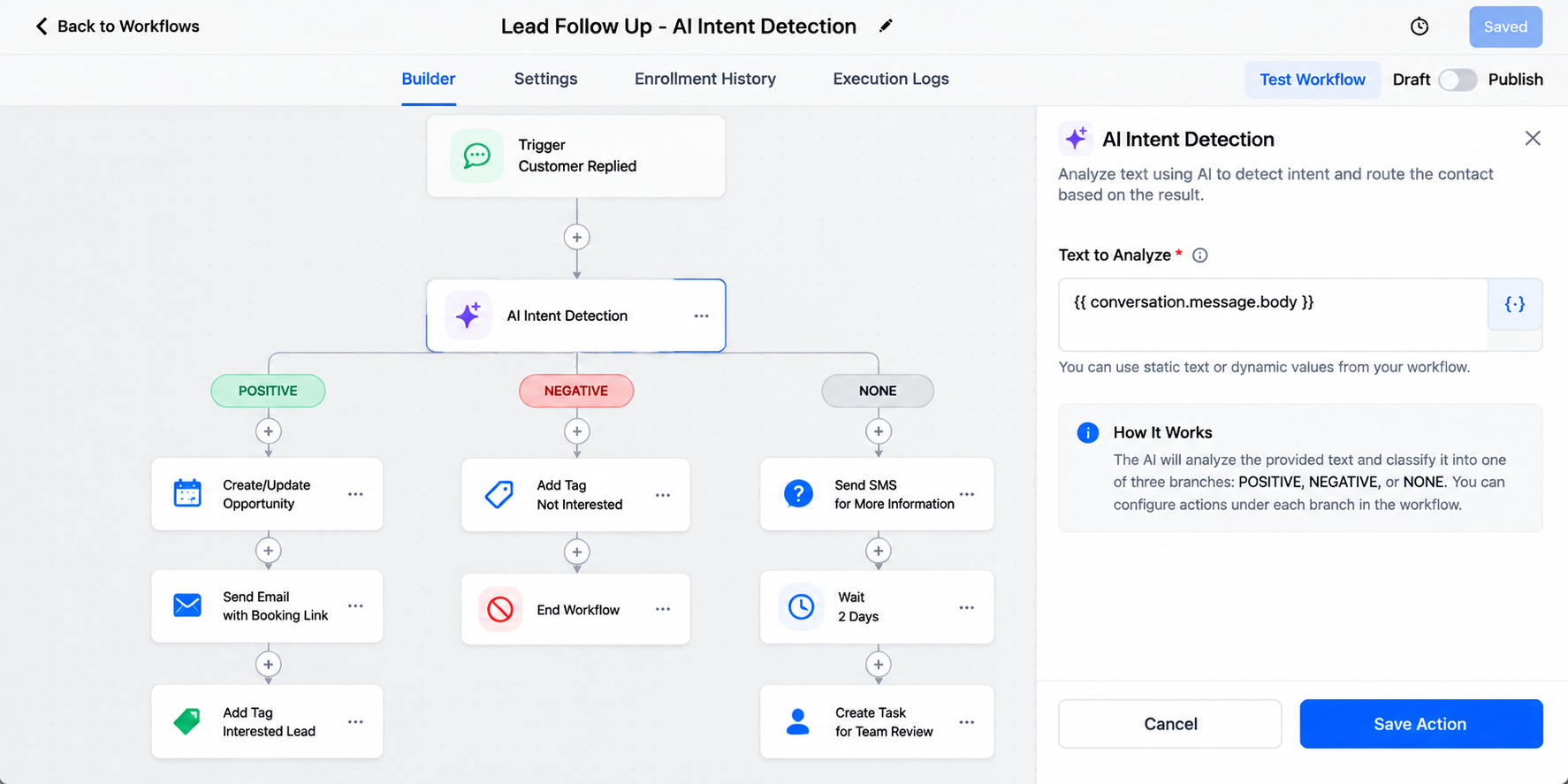The height and width of the screenshot is (784, 1568).
Task: Click the Cancel button
Action: (x=1170, y=724)
